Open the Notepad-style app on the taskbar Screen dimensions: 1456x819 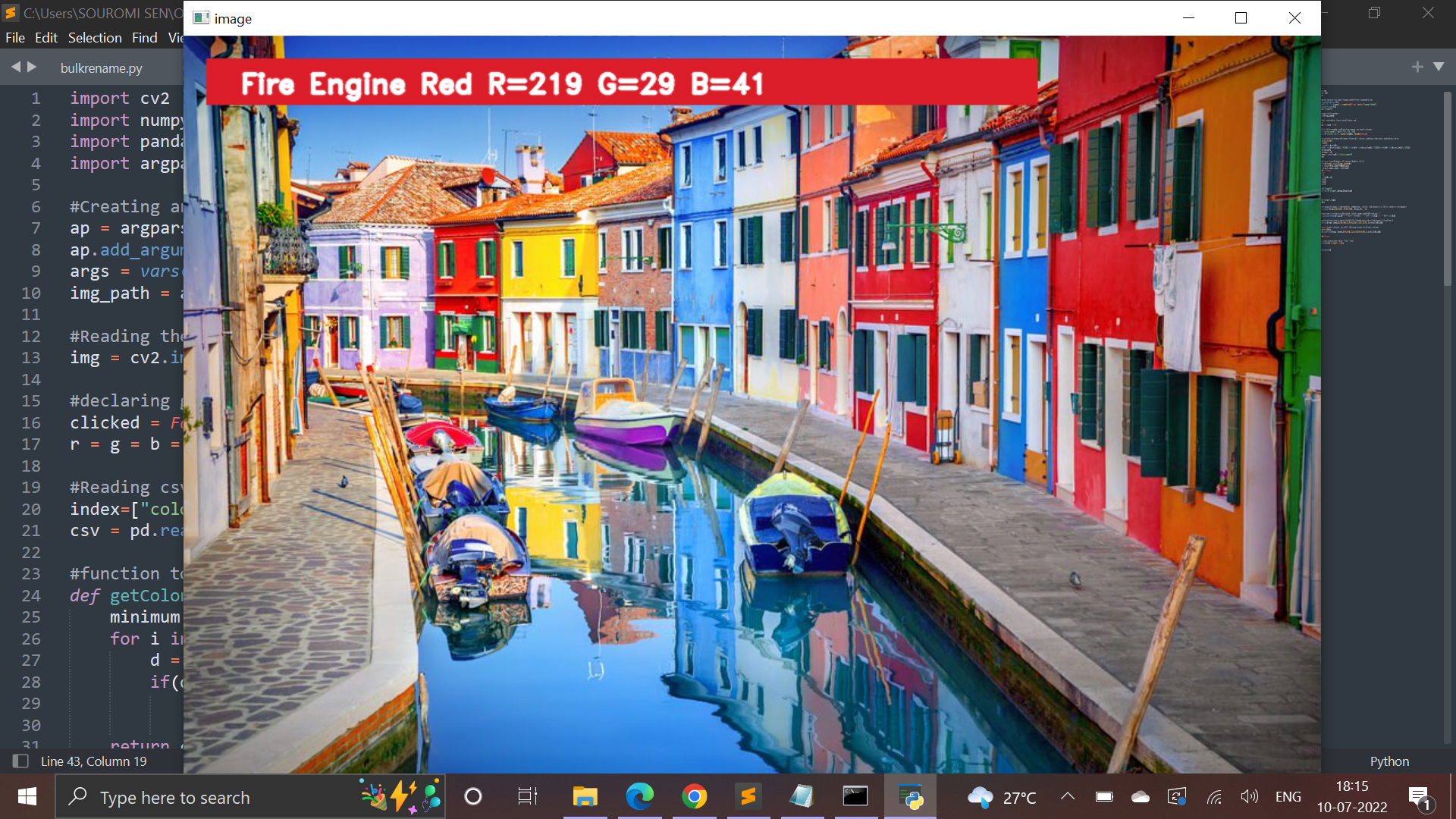click(x=802, y=797)
